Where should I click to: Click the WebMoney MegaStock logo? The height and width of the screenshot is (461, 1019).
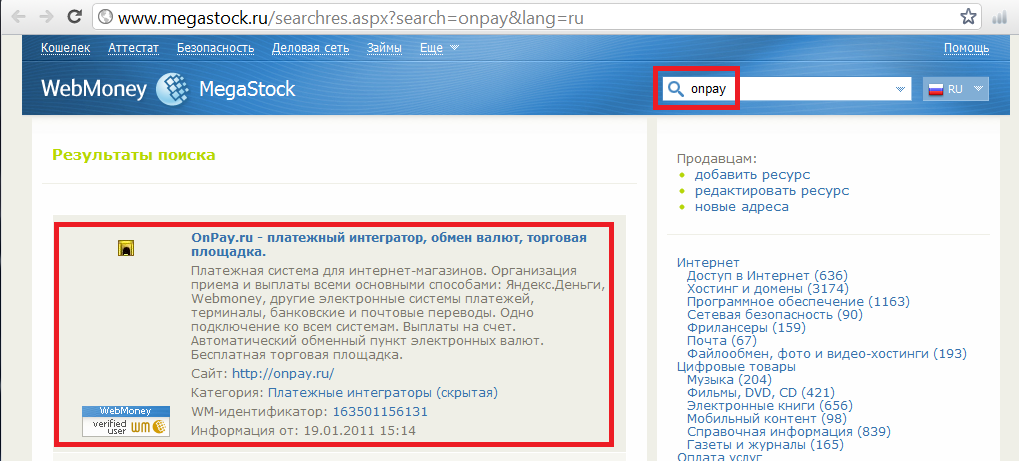168,89
